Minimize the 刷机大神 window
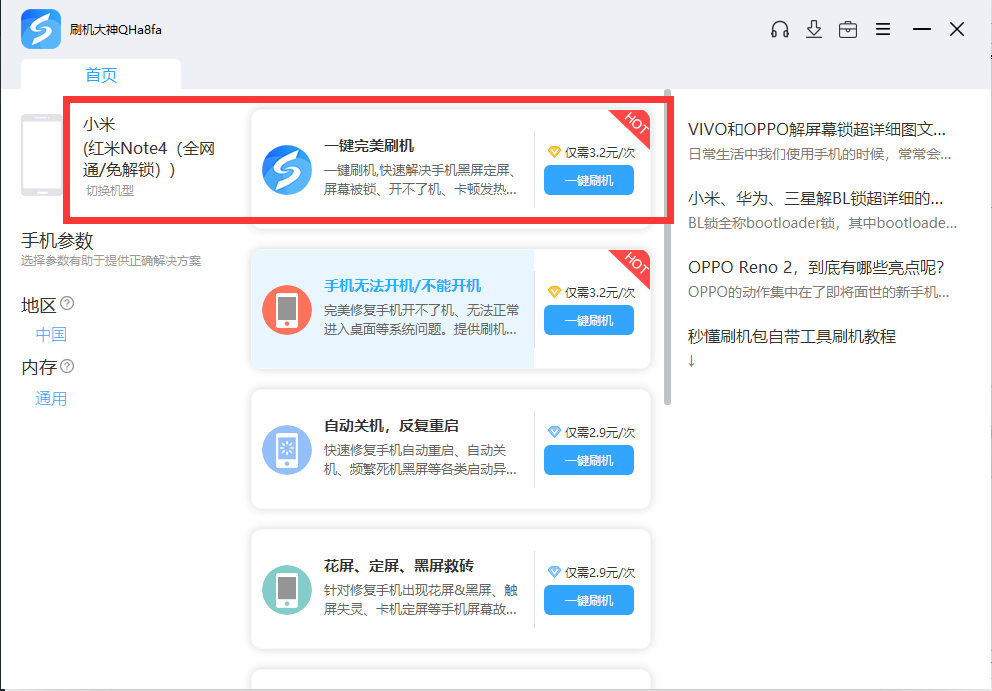992x691 pixels. tap(921, 29)
